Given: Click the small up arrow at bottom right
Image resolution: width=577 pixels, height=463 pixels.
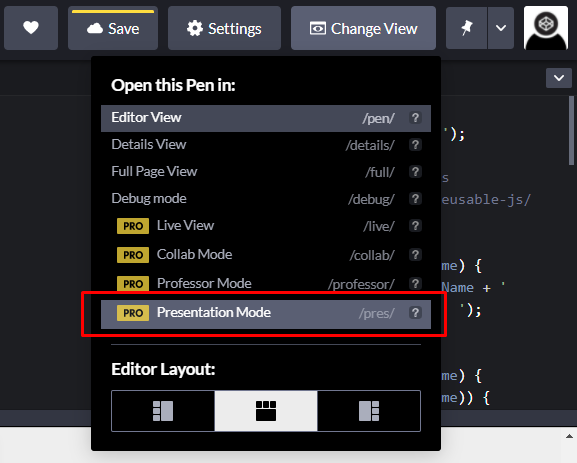Looking at the screenshot, I should coord(569,437).
